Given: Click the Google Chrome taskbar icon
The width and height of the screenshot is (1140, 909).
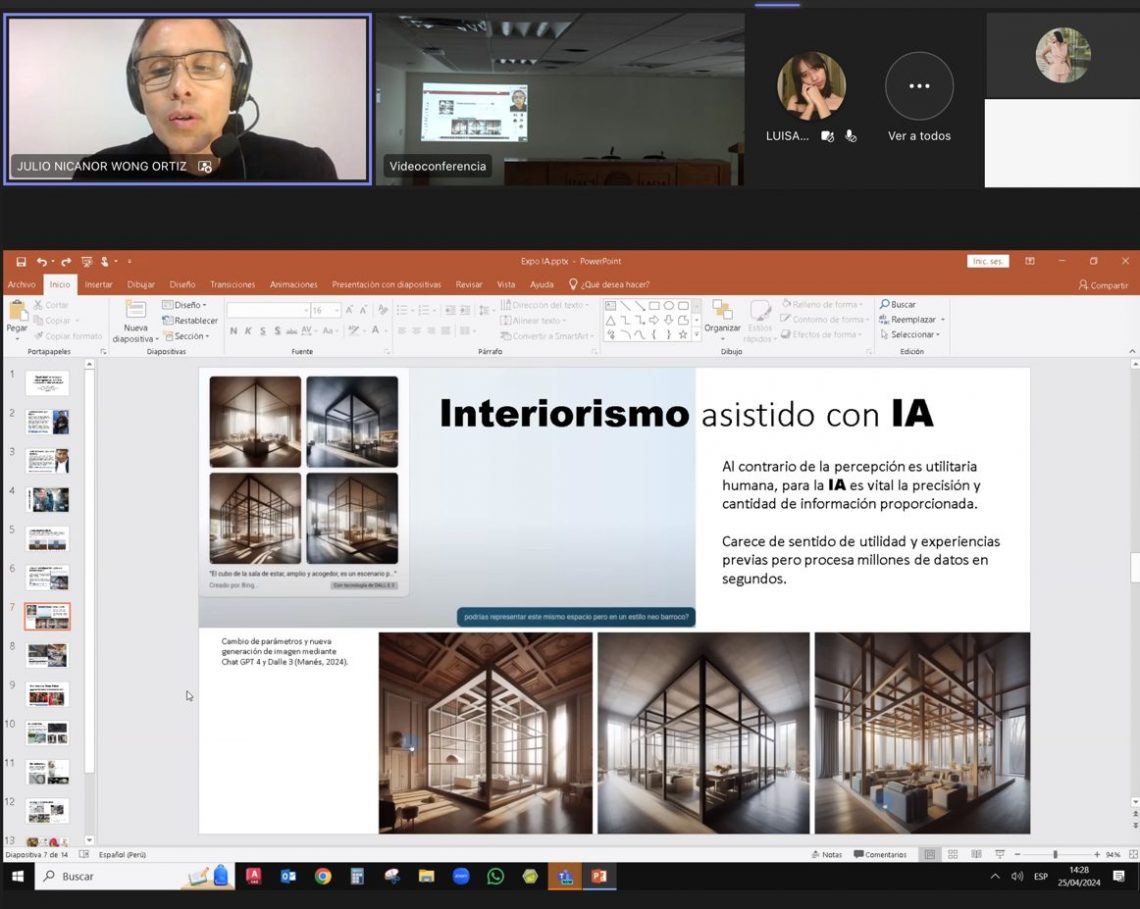Looking at the screenshot, I should click(x=323, y=877).
